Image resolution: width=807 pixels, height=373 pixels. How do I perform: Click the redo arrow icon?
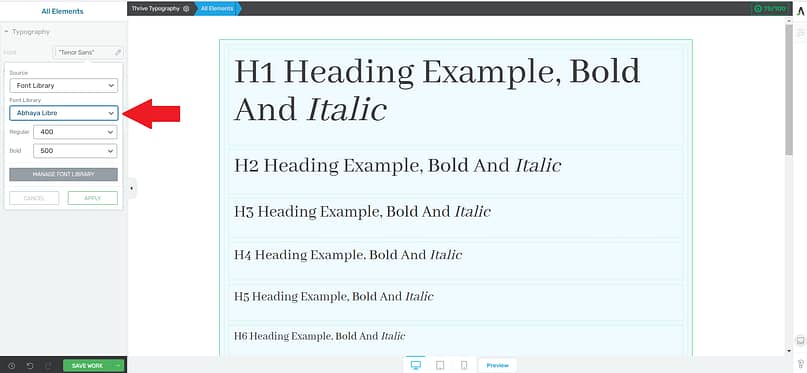coord(48,366)
